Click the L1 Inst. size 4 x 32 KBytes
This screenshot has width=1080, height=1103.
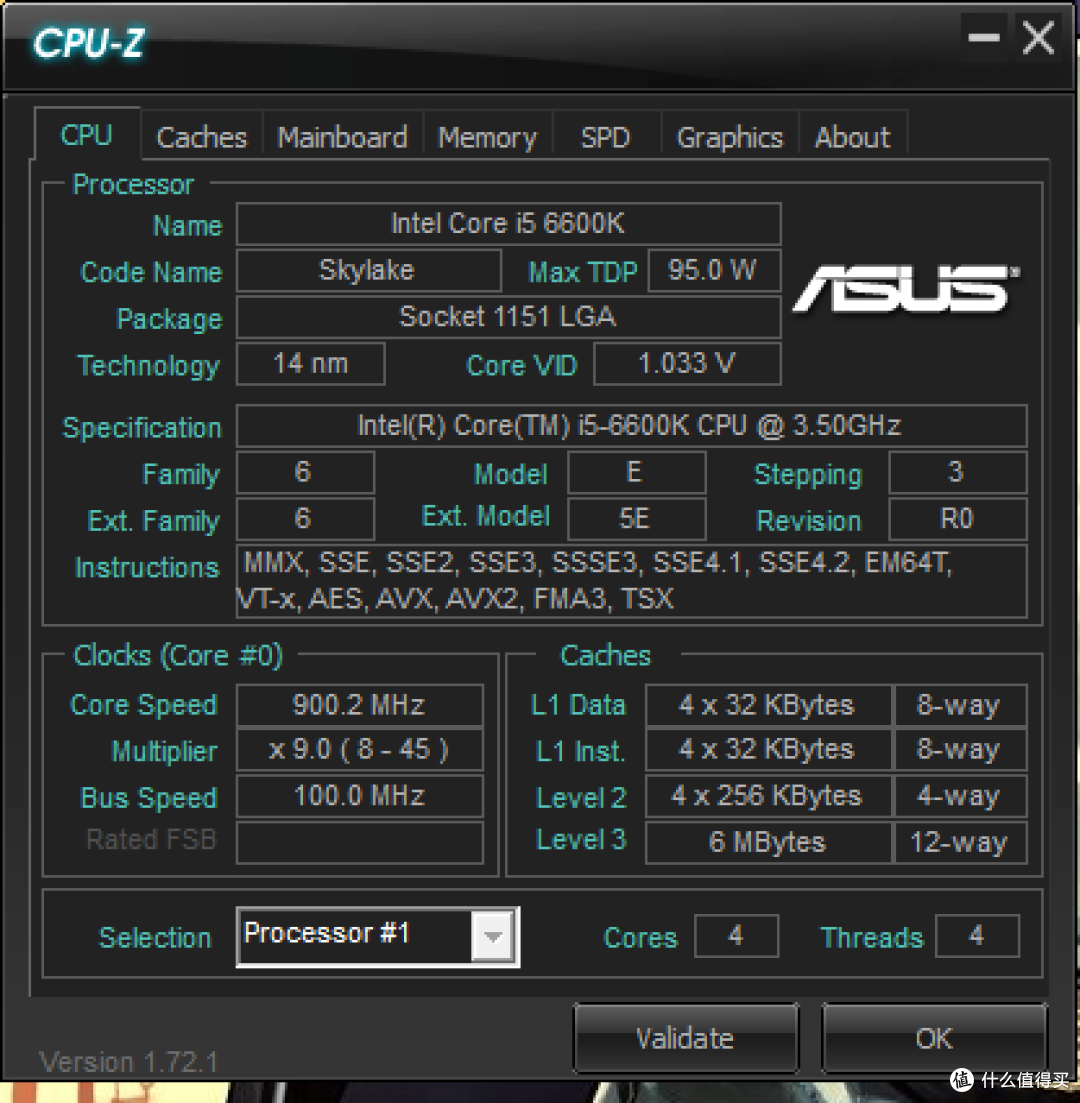point(768,750)
